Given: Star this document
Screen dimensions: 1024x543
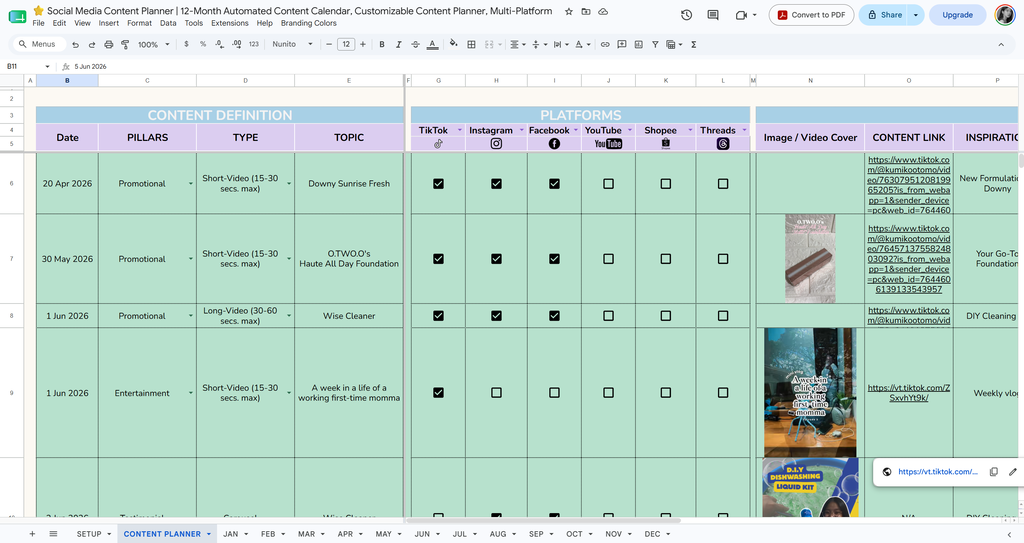Looking at the screenshot, I should click(x=569, y=11).
